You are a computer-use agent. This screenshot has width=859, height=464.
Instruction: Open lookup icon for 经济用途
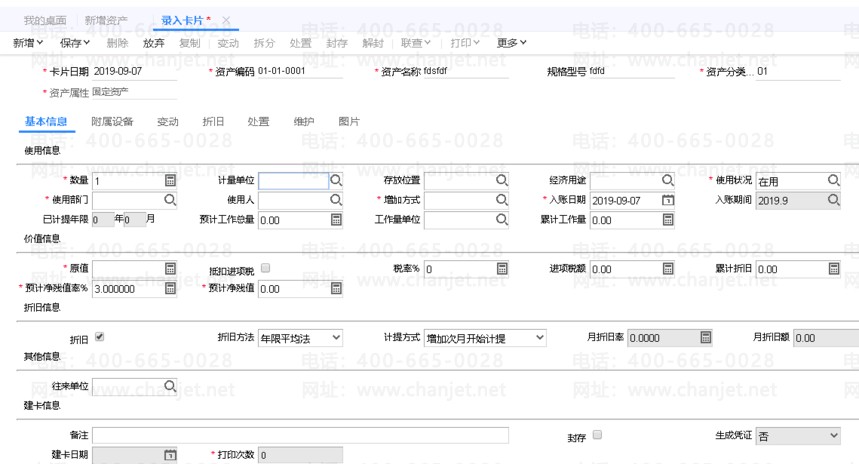pos(668,180)
